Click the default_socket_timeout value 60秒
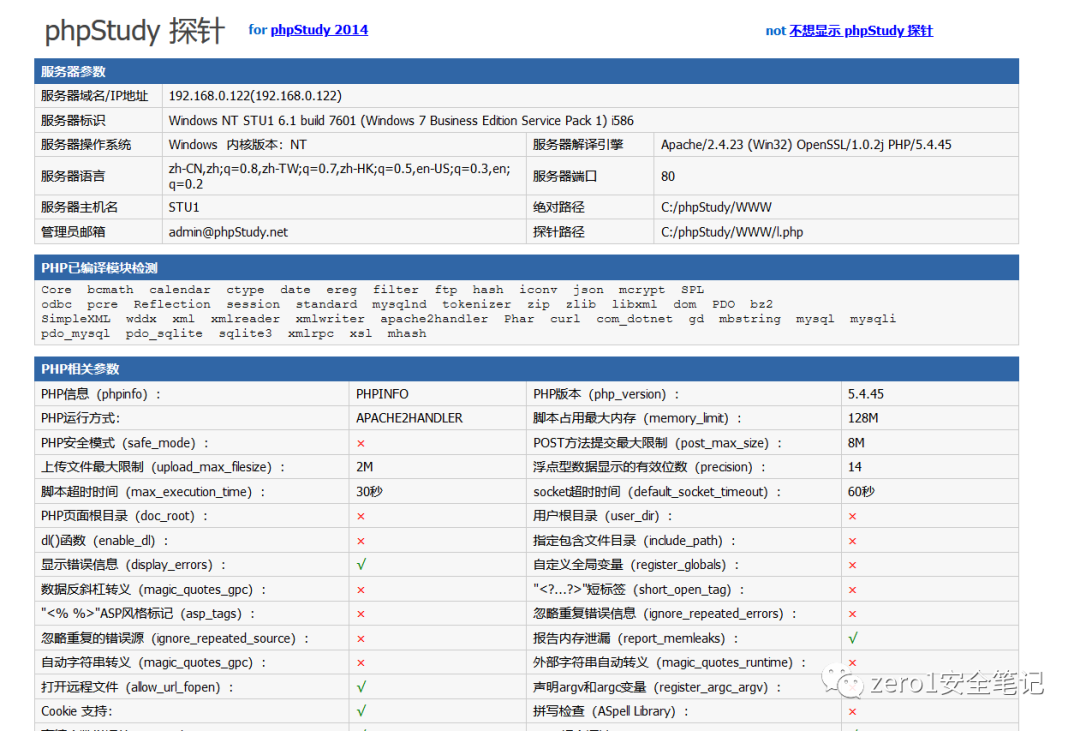1080x731 pixels. [x=861, y=492]
